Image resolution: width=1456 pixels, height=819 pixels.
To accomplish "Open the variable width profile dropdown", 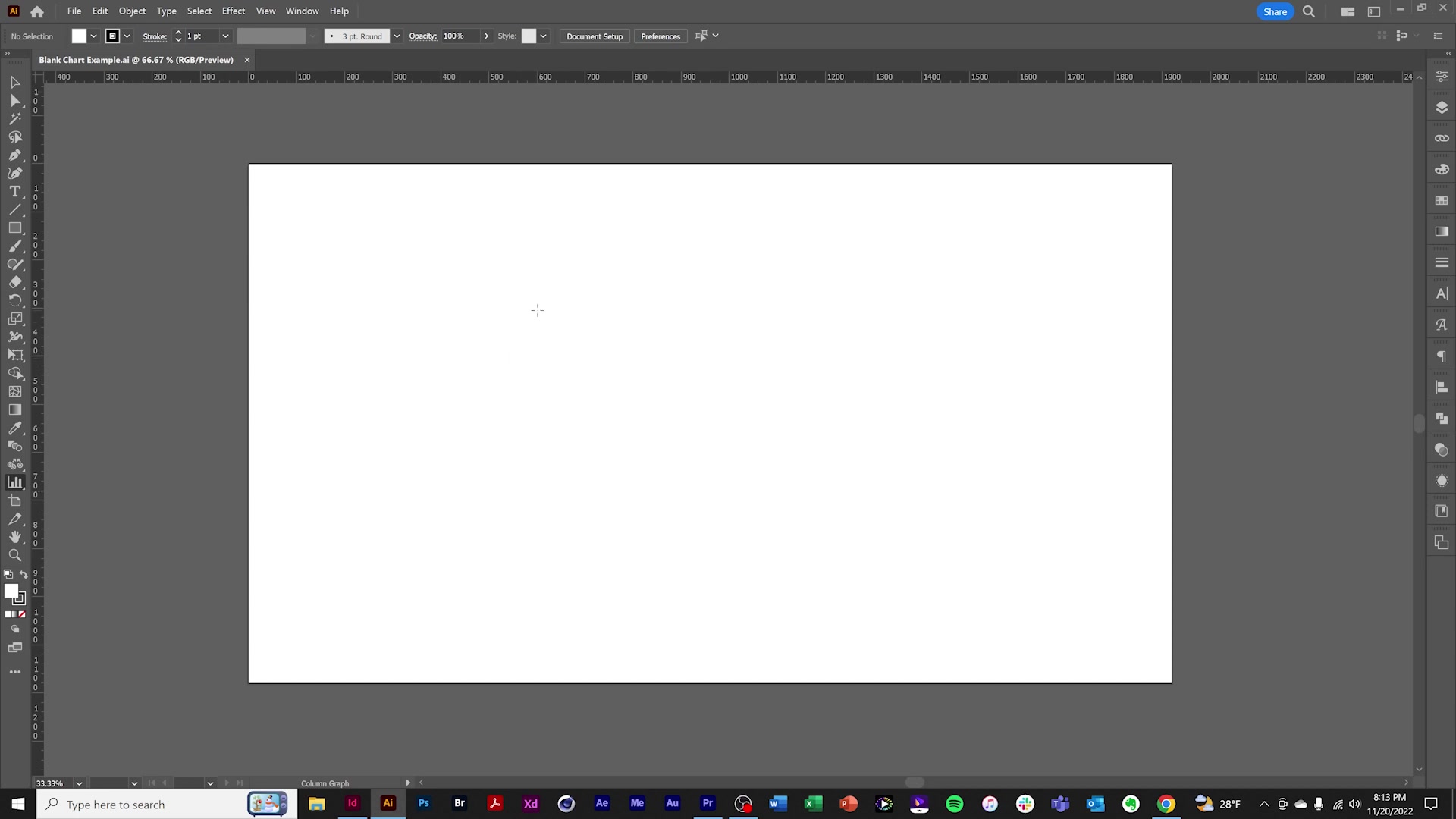I will 313,36.
